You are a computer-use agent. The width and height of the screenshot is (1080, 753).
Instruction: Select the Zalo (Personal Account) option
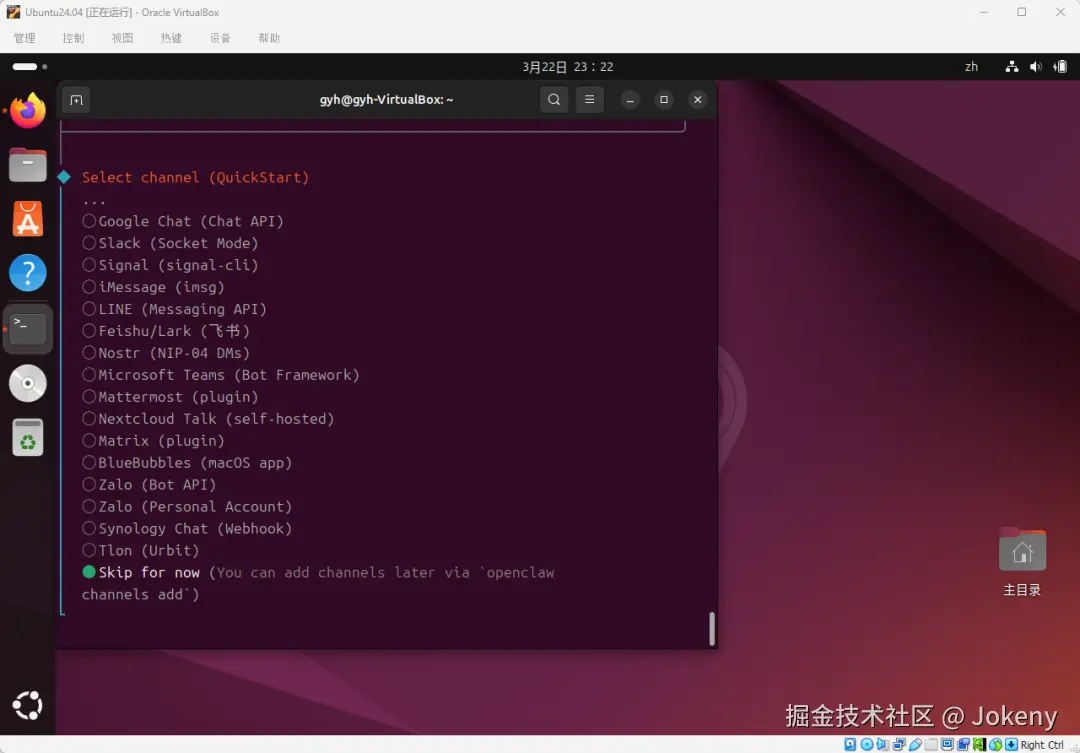(187, 507)
